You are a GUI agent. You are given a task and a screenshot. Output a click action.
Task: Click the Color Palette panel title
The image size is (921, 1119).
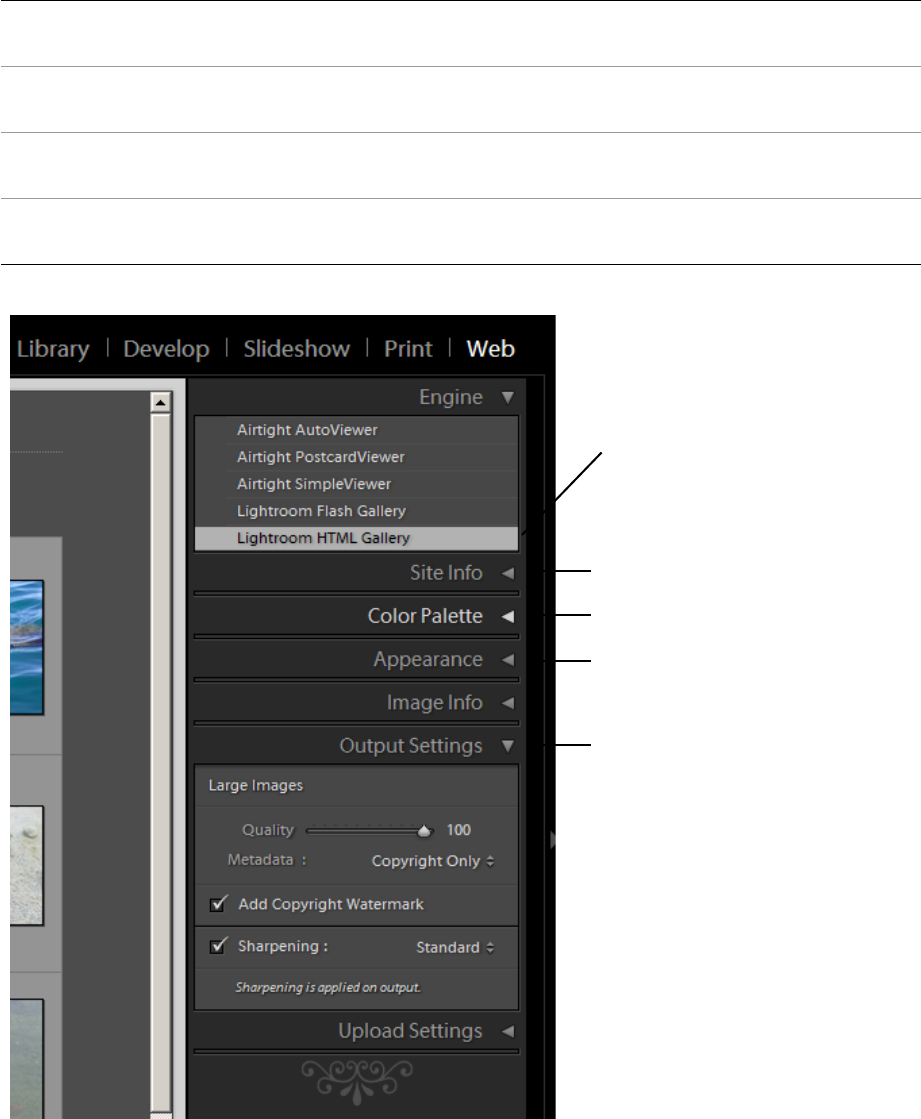click(x=424, y=617)
